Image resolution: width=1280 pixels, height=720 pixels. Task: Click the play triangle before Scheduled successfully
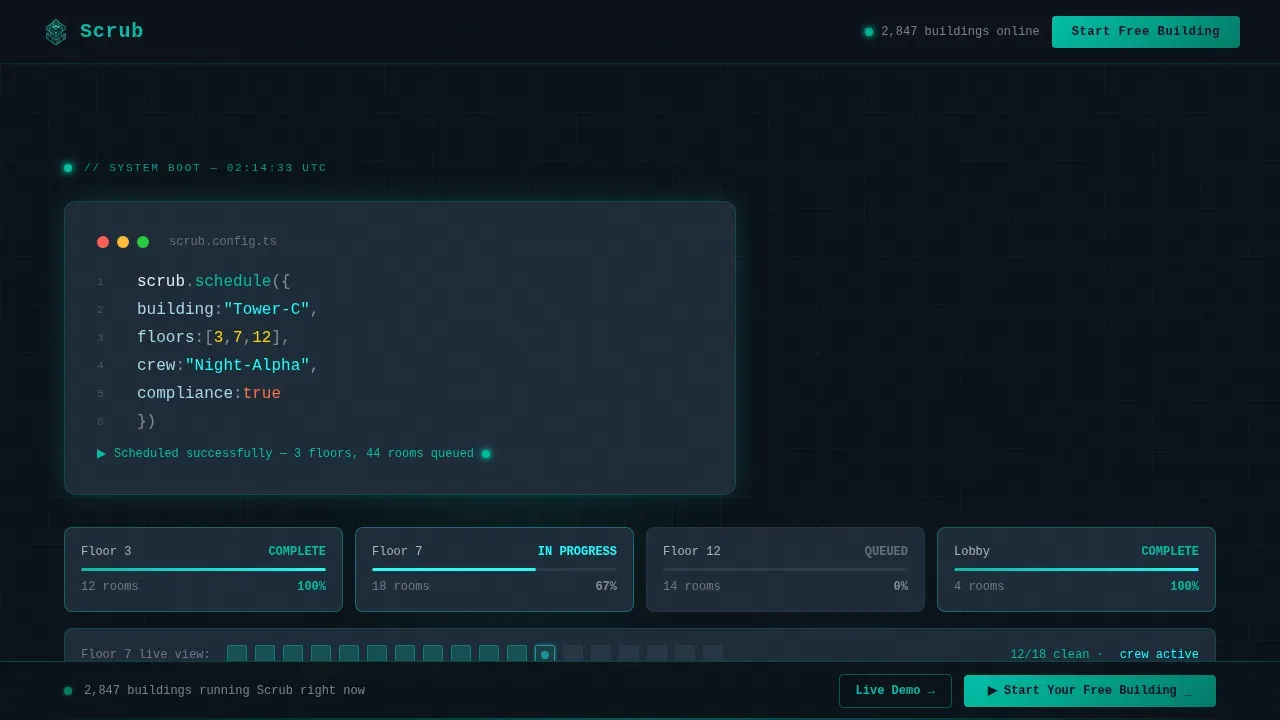(101, 454)
